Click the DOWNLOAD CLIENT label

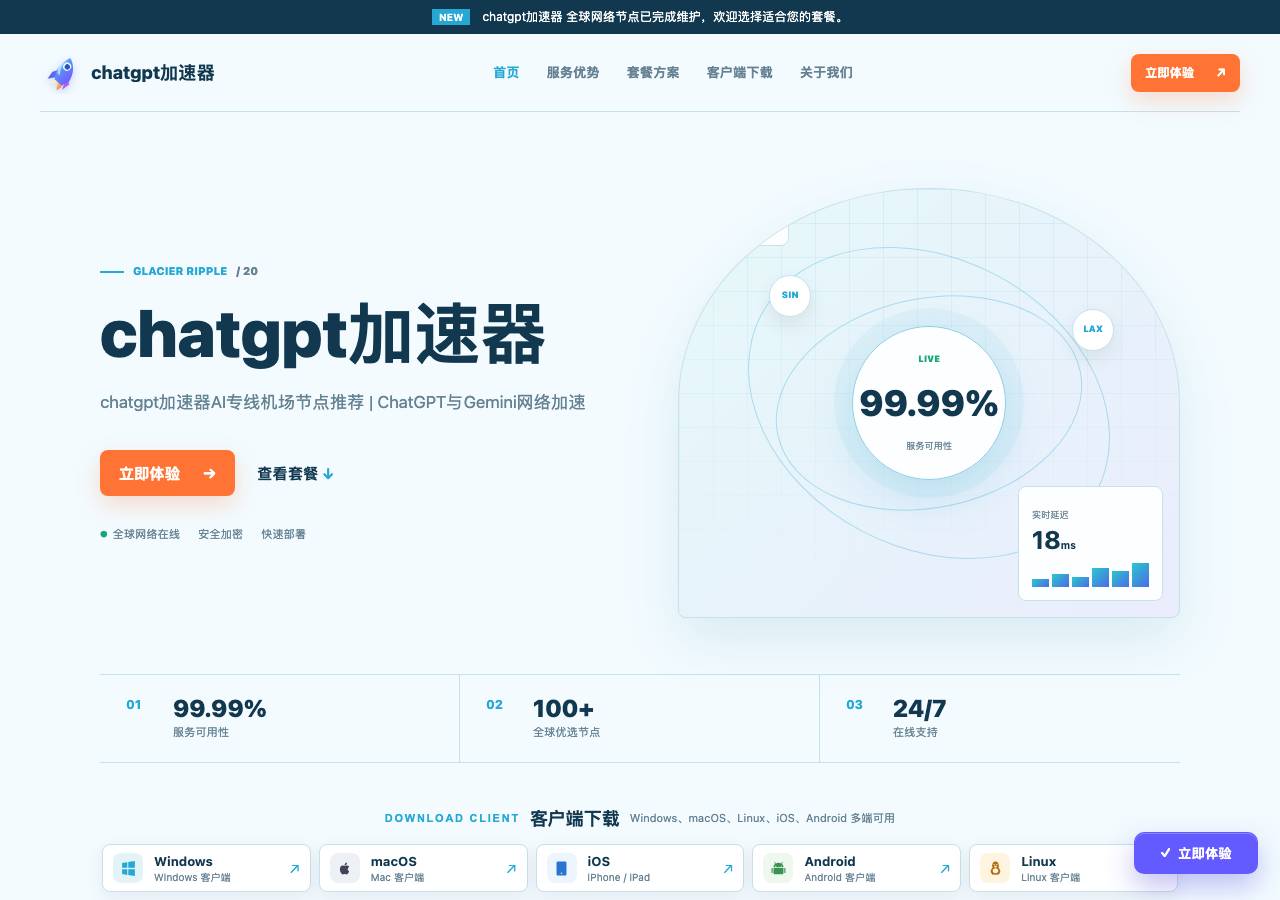coord(452,818)
